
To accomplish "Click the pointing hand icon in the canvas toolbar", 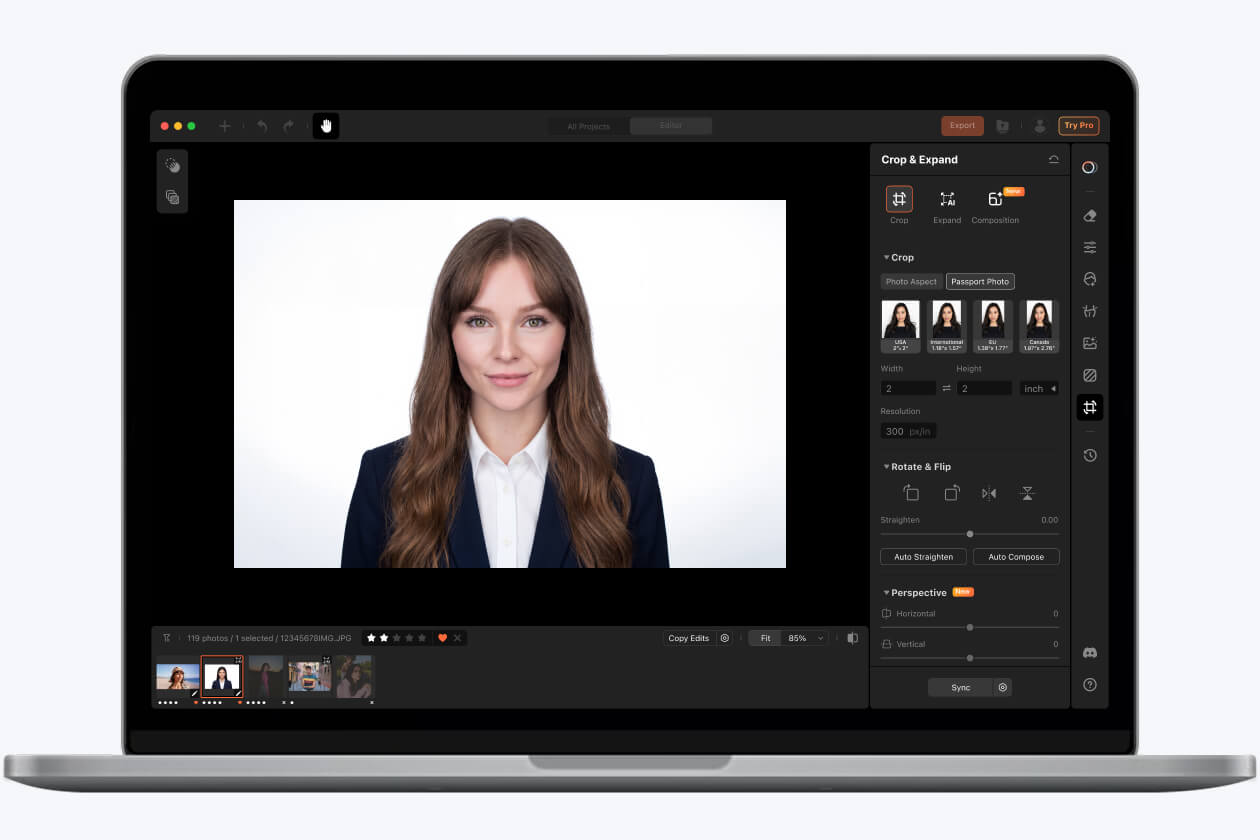I will 173,166.
